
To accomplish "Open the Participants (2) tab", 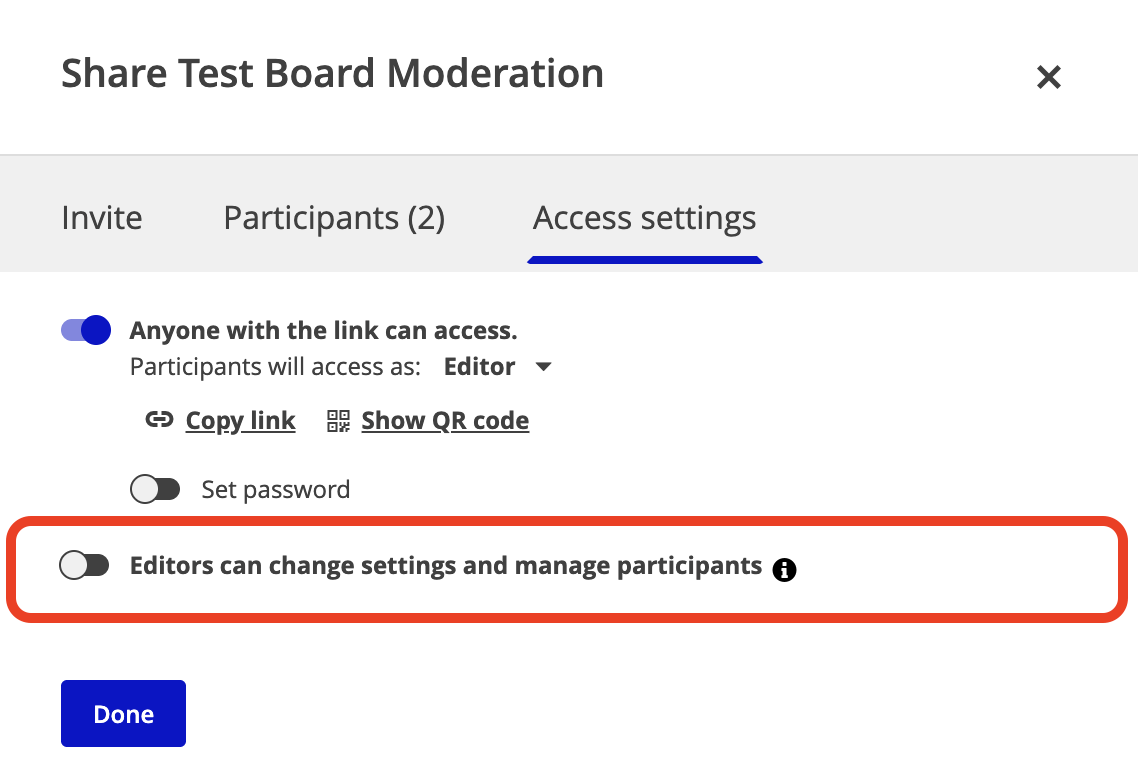I will [x=334, y=218].
